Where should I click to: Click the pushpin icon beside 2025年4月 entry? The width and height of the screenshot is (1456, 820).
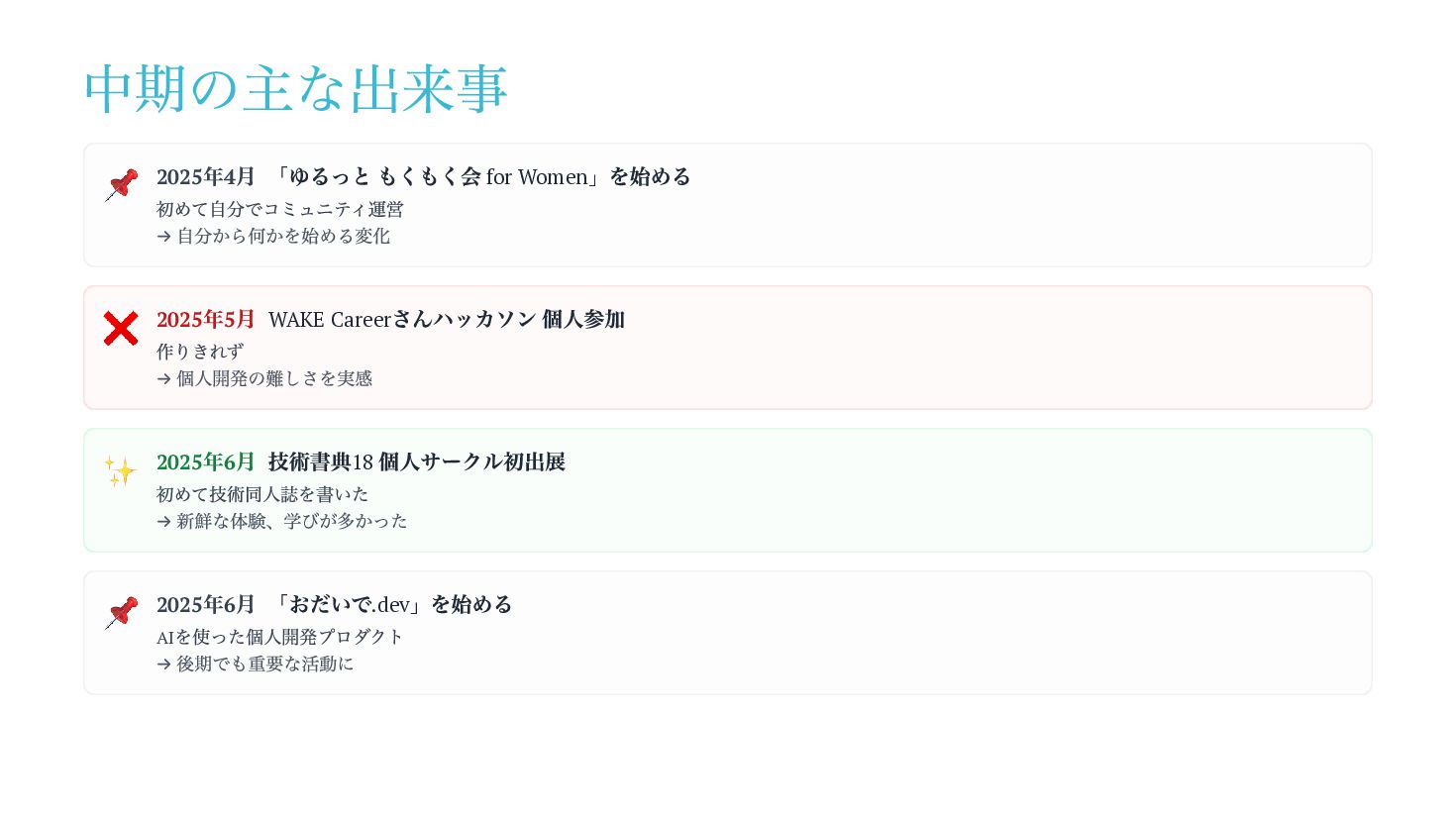click(x=121, y=185)
